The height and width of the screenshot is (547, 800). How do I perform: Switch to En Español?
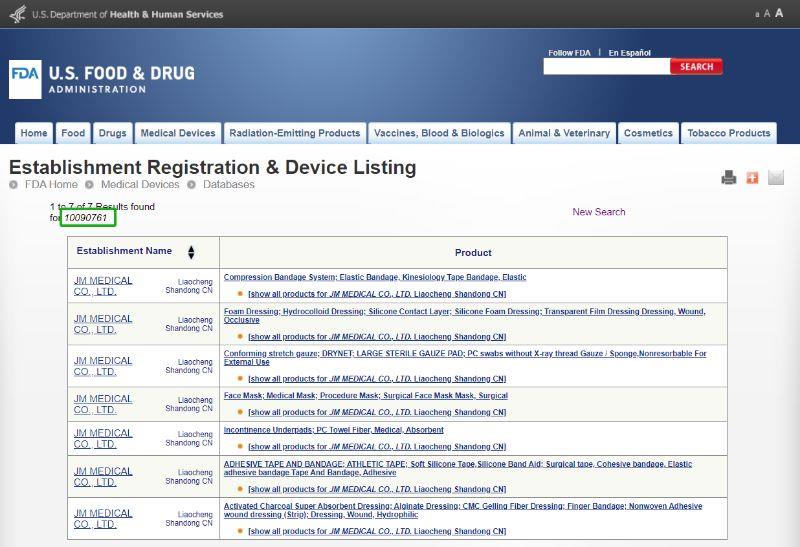click(629, 53)
